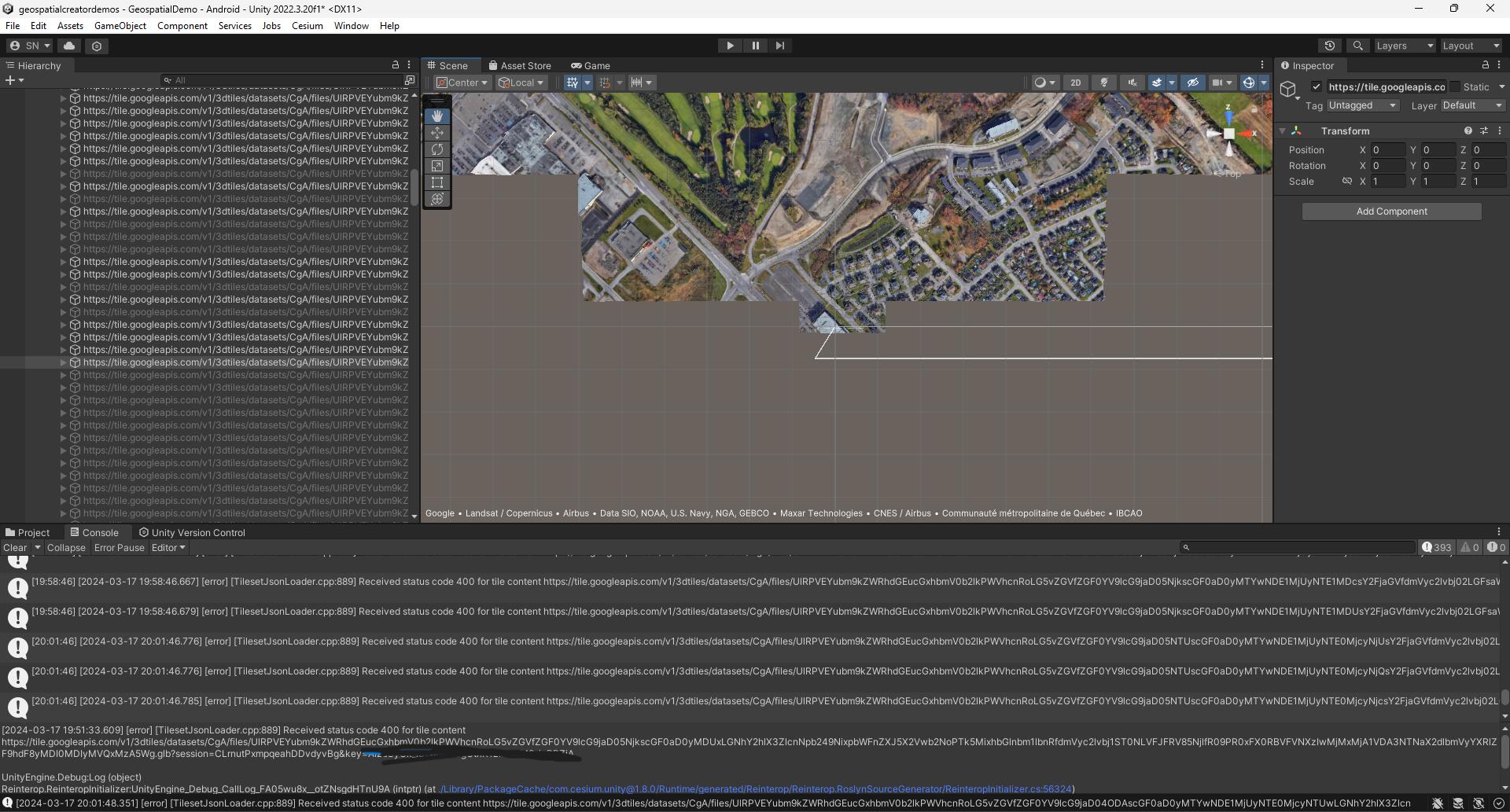This screenshot has width=1510, height=812.
Task: Open the Layout dropdown
Action: pyautogui.click(x=1471, y=46)
